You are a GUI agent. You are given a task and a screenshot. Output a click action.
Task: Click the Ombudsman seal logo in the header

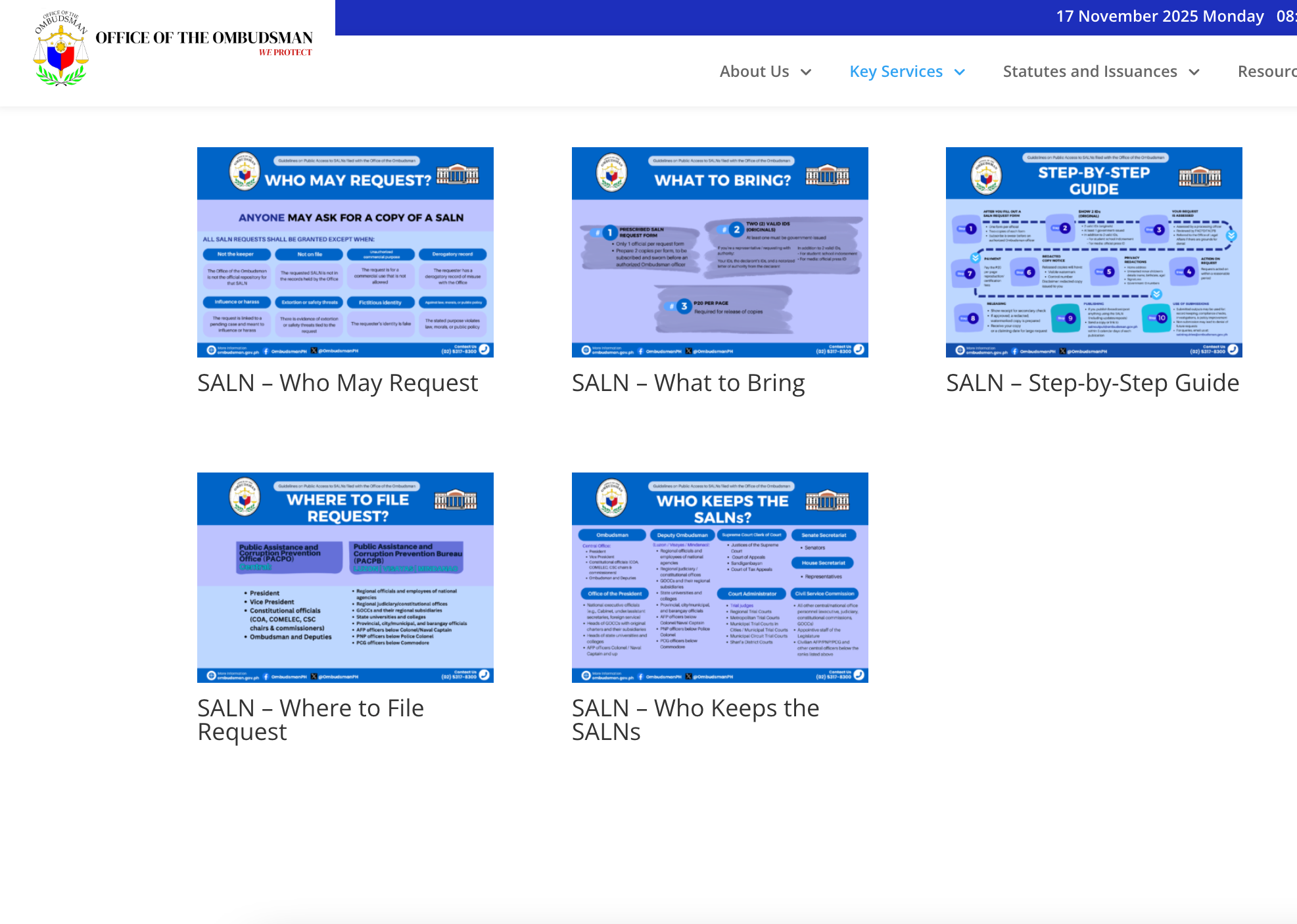tap(60, 49)
